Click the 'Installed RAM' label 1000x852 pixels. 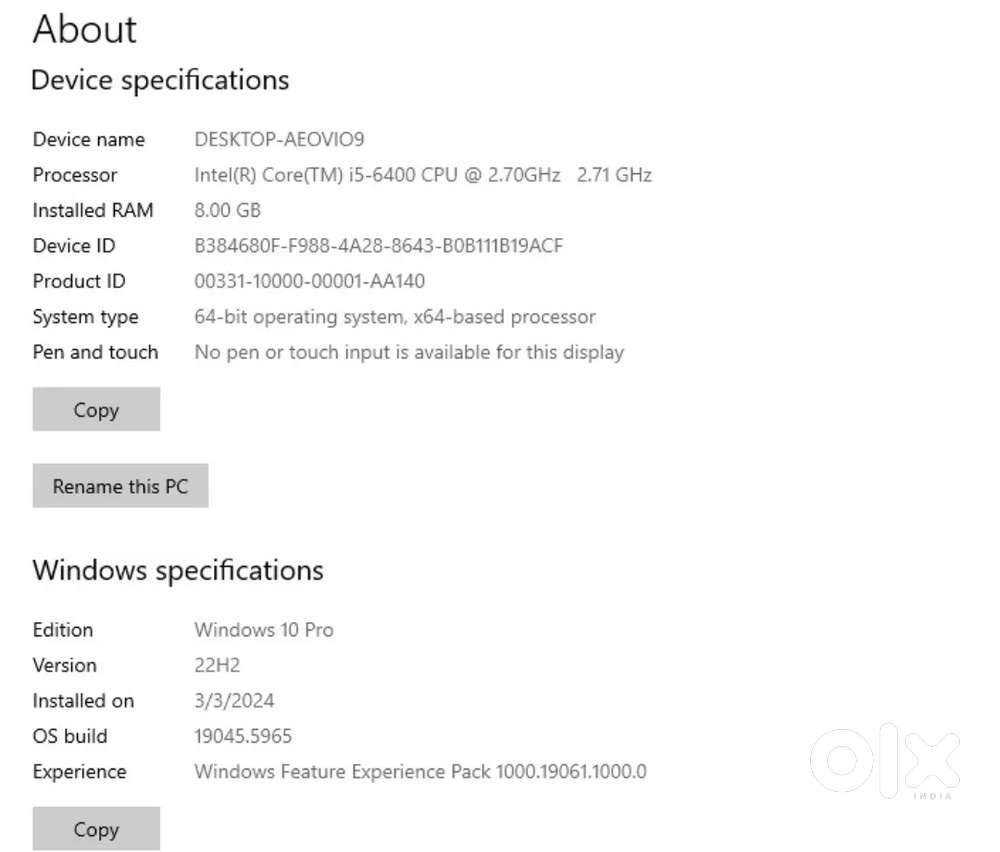93,210
